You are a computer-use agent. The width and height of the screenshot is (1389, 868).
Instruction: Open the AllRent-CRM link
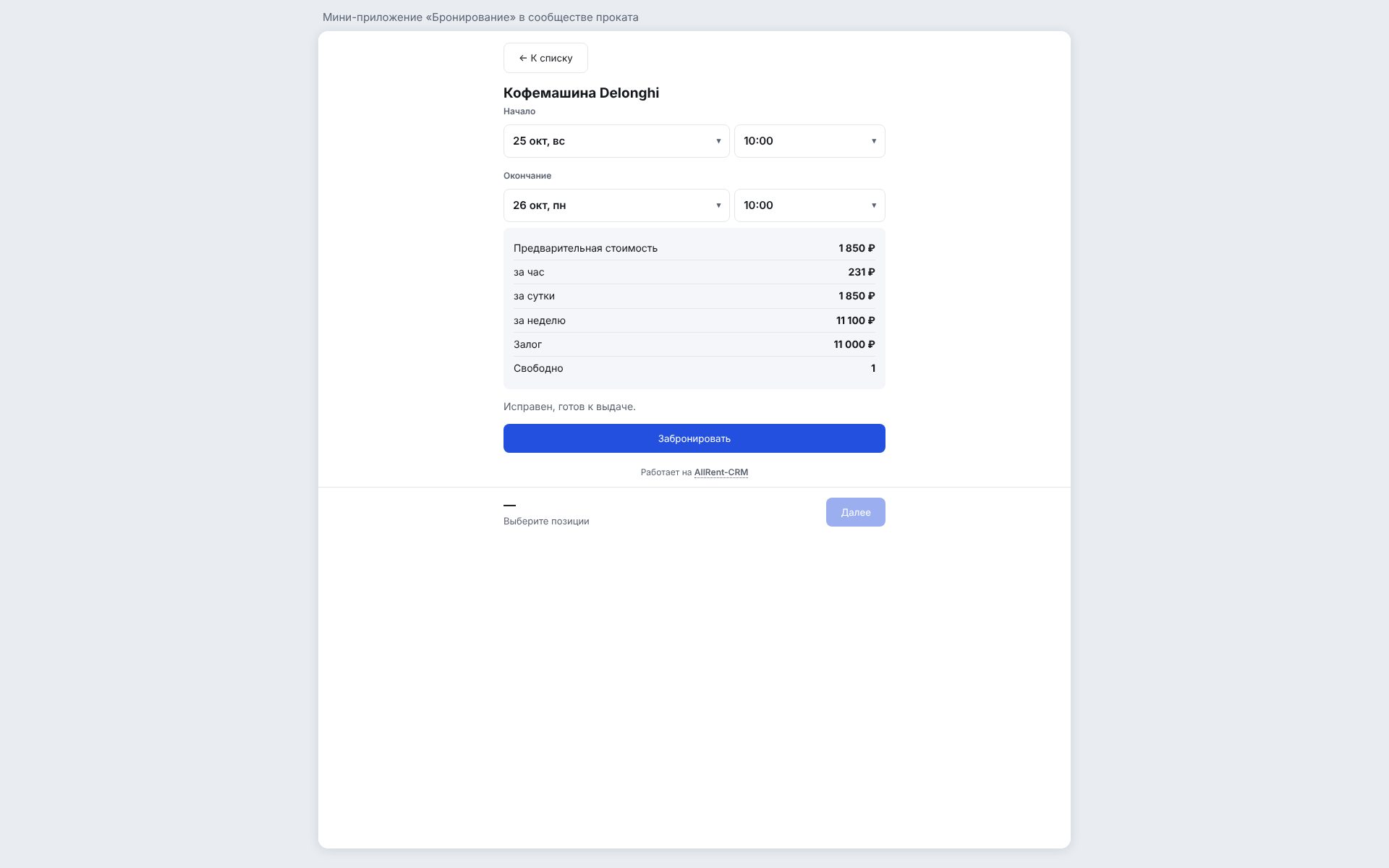tap(721, 472)
